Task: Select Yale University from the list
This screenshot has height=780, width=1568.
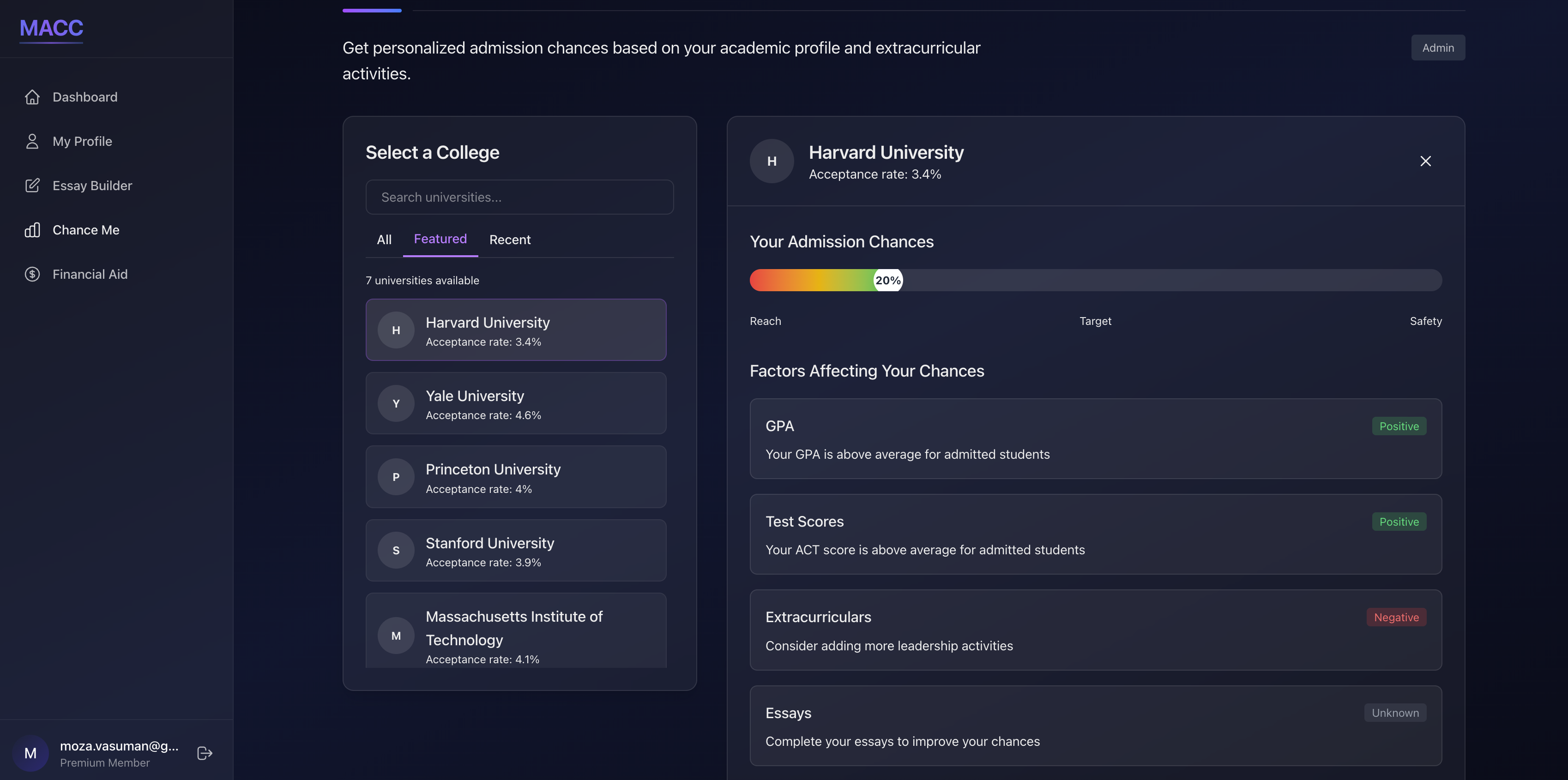Action: (516, 403)
